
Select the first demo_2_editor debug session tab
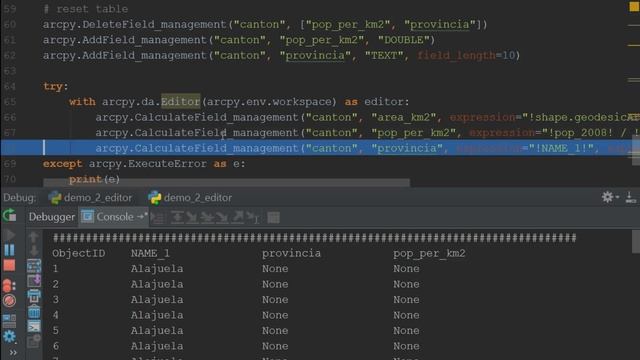(x=90, y=198)
